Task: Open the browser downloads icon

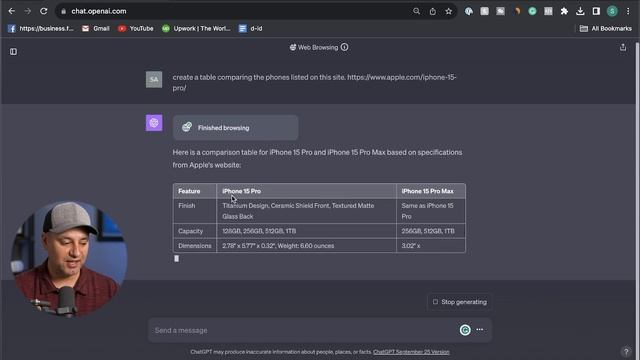Action: (580, 11)
